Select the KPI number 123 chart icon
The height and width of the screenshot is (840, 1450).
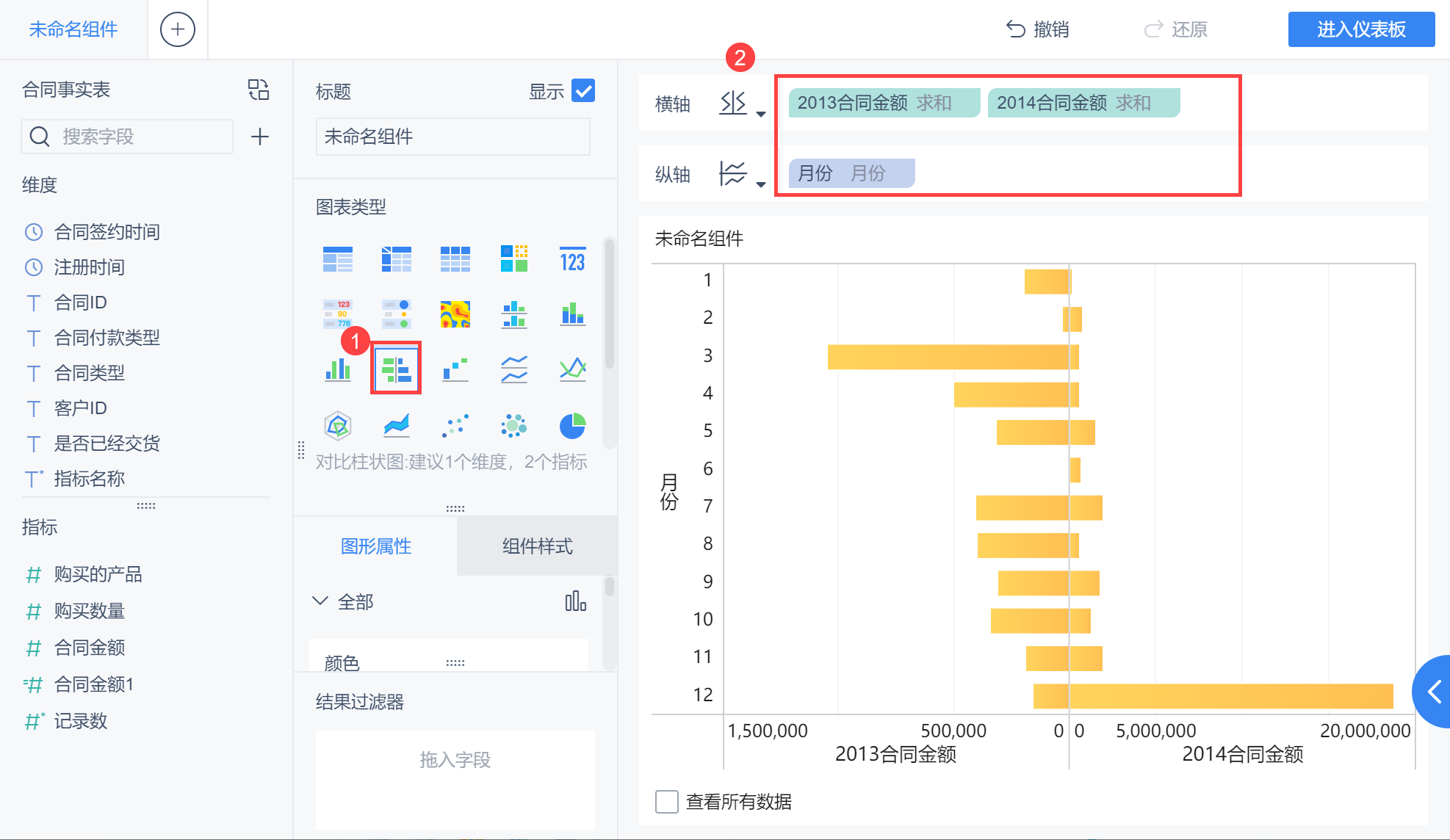(x=572, y=259)
